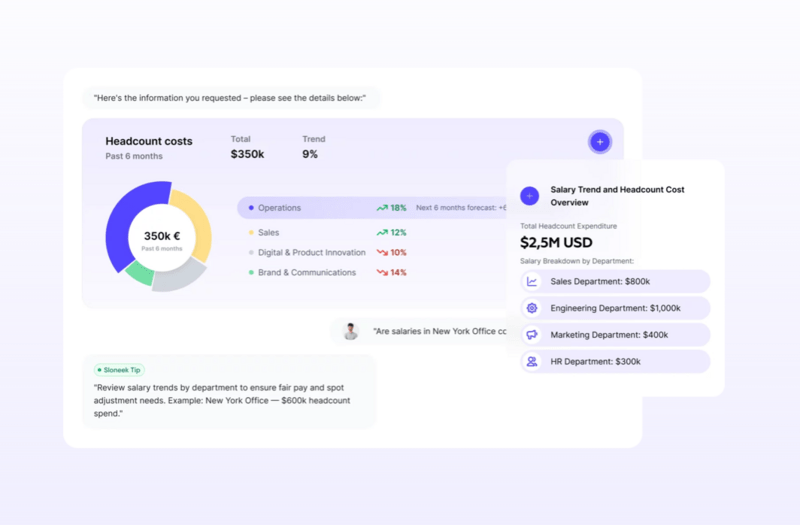Open the Sales Department: $800k row
Screen dimensions: 800x525
pyautogui.click(x=615, y=282)
